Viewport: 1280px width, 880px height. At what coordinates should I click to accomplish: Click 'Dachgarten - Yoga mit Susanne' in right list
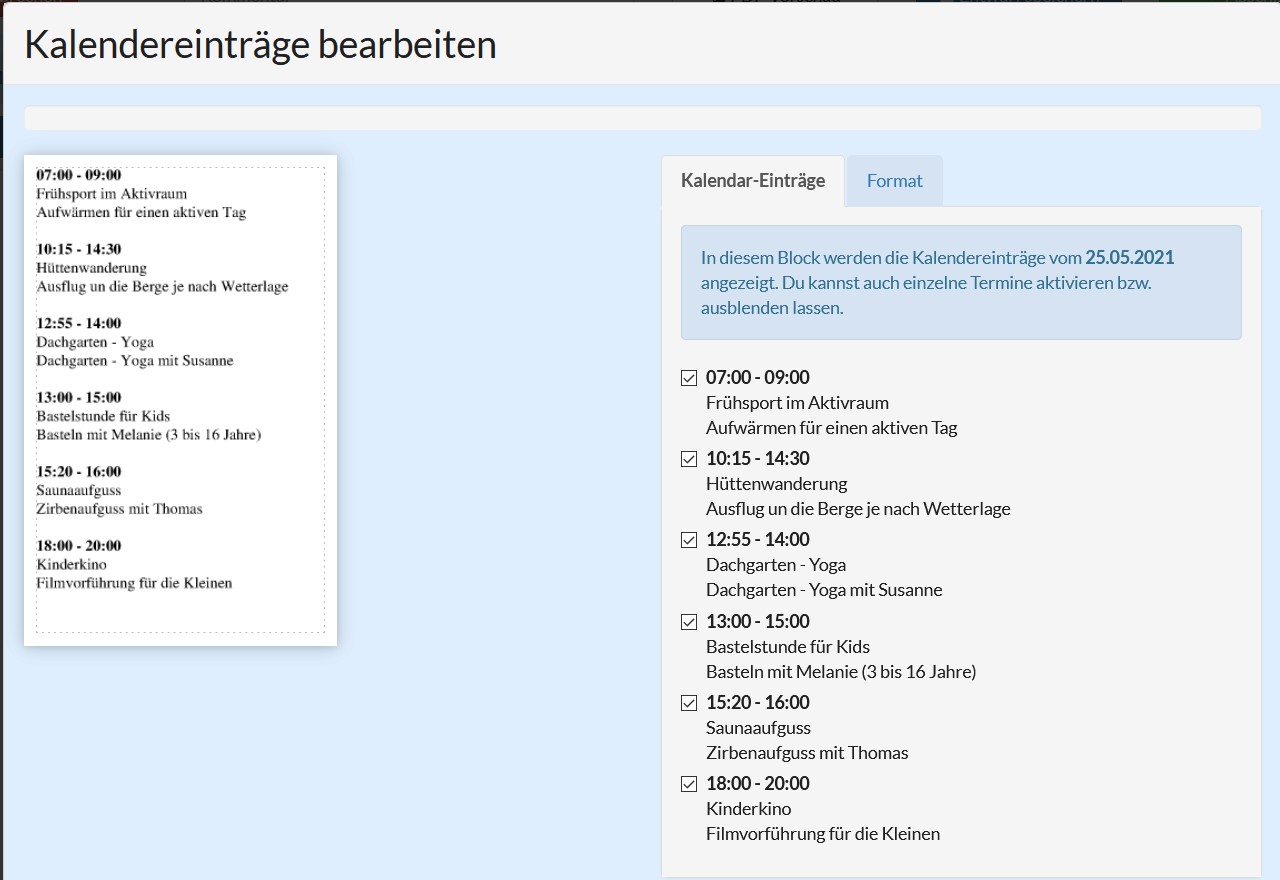pyautogui.click(x=823, y=590)
